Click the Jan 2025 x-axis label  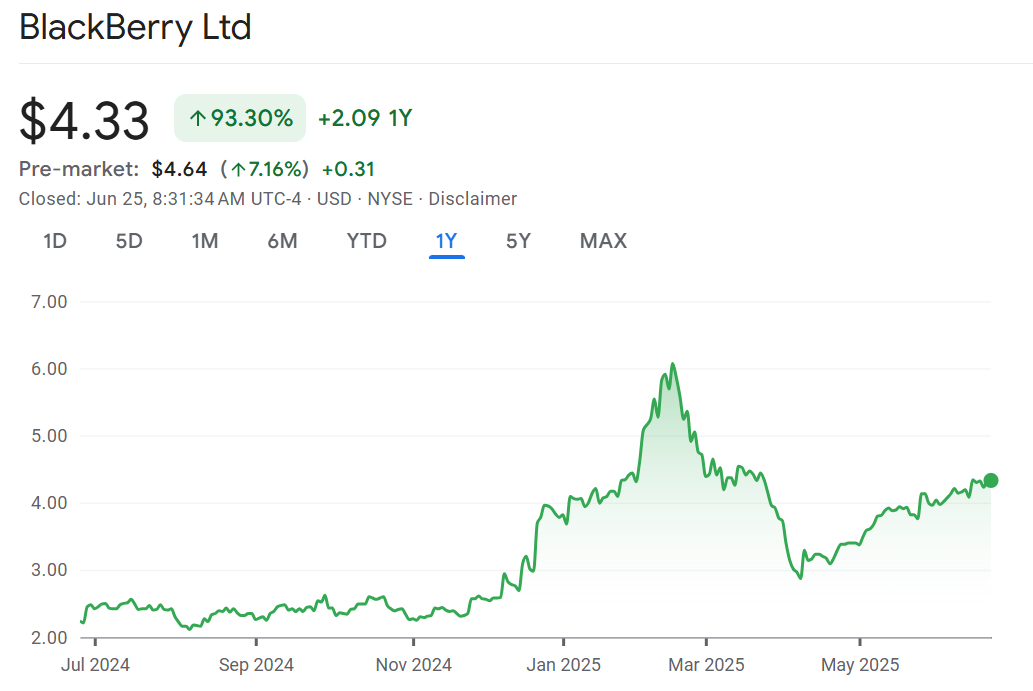563,665
